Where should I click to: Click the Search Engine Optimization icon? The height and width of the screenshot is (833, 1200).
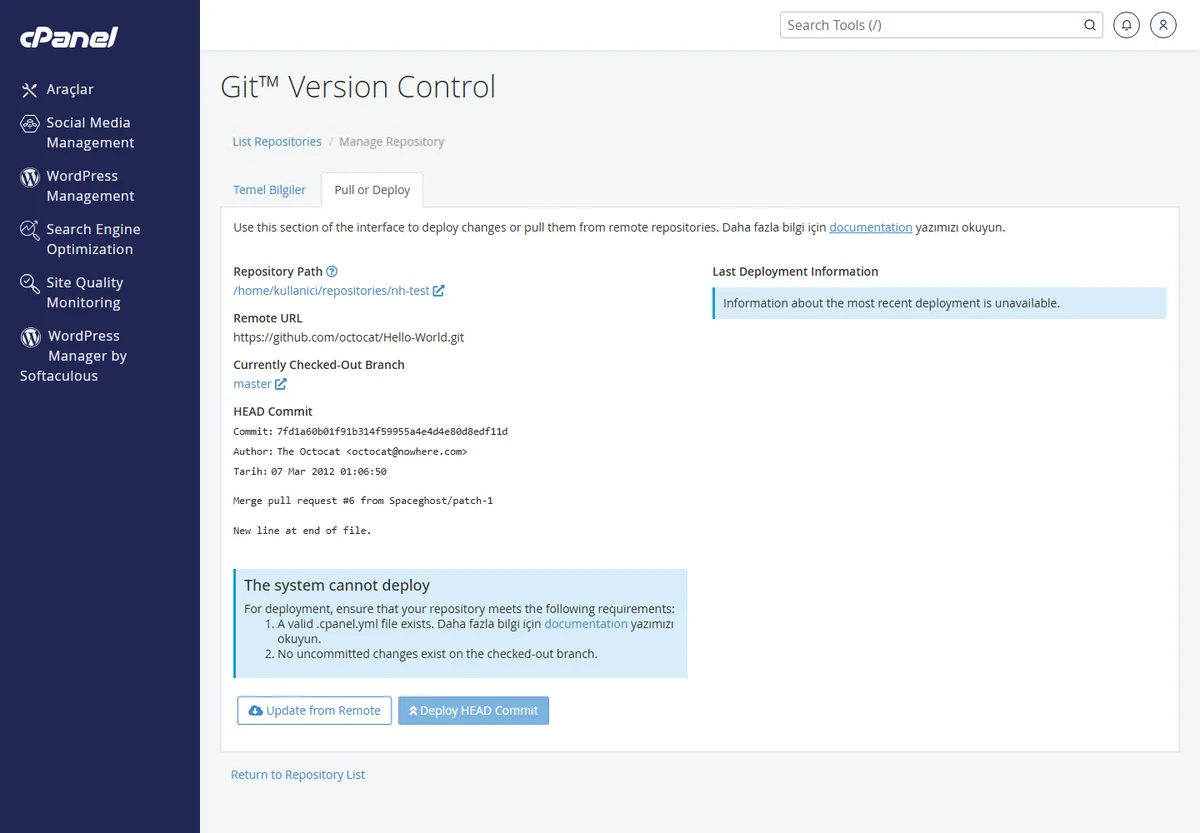click(30, 230)
